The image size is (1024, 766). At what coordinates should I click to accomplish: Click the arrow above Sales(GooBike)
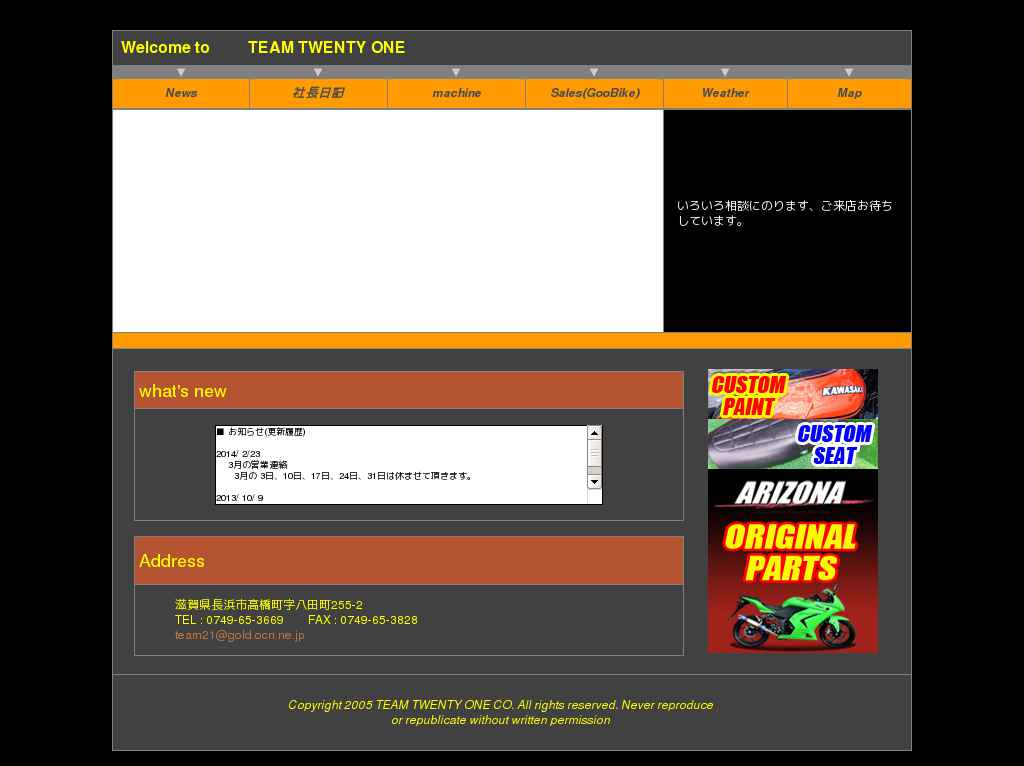tap(594, 72)
